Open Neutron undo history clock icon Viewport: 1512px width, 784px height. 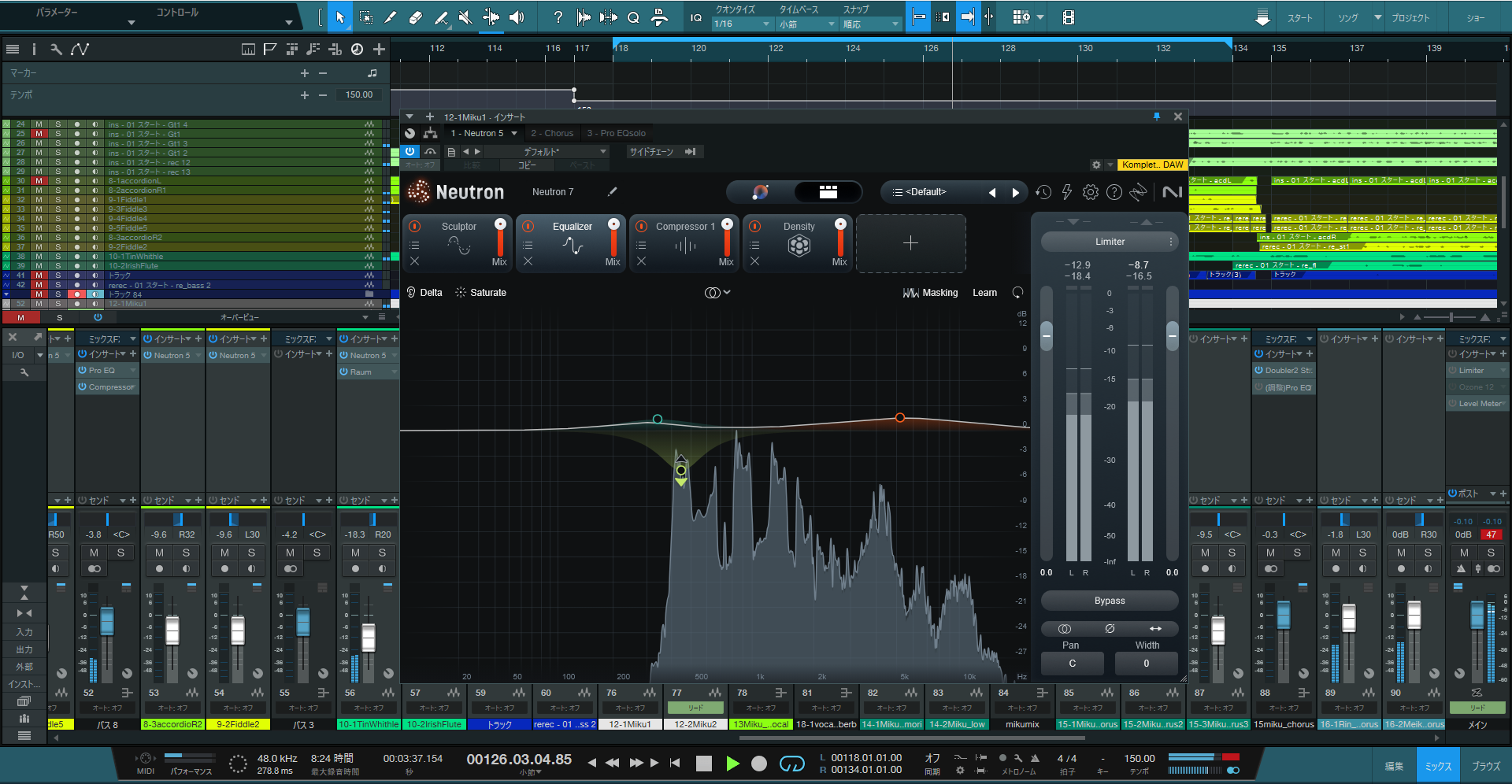coord(1043,192)
